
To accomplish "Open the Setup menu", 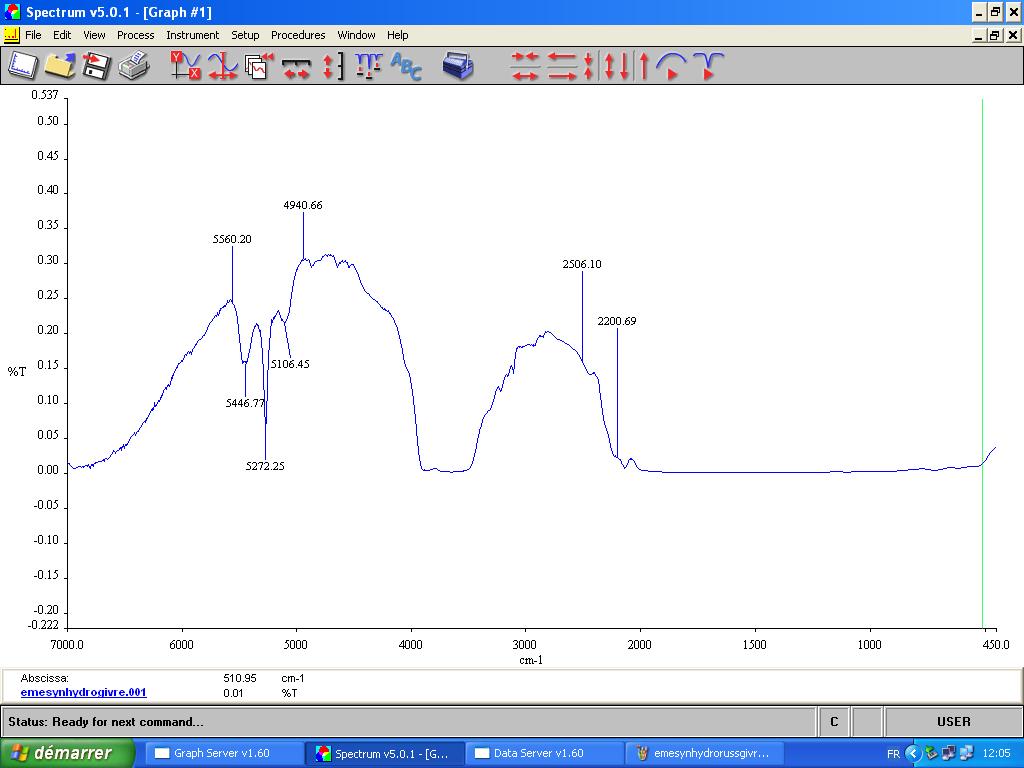I will [x=245, y=35].
